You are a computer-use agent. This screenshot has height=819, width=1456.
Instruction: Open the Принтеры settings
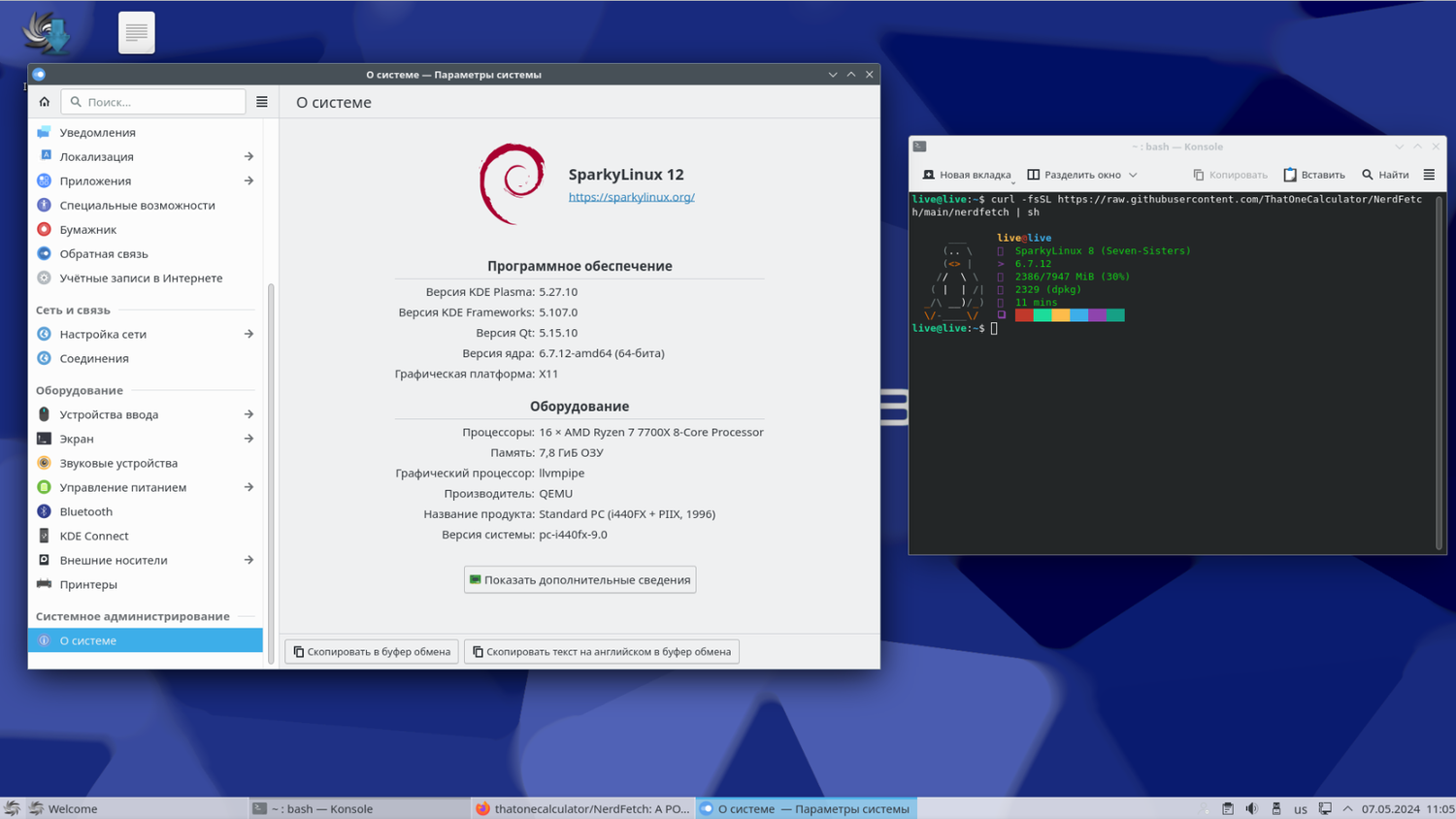click(x=146, y=584)
